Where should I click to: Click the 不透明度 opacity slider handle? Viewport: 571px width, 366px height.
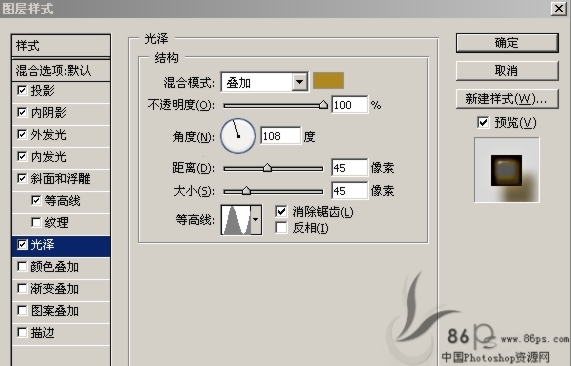323,105
